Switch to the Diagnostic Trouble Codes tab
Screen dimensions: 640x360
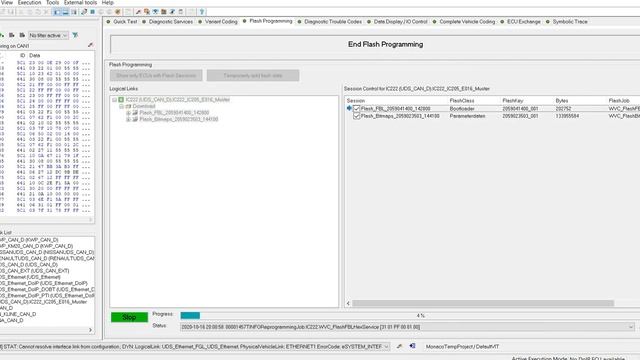(329, 22)
